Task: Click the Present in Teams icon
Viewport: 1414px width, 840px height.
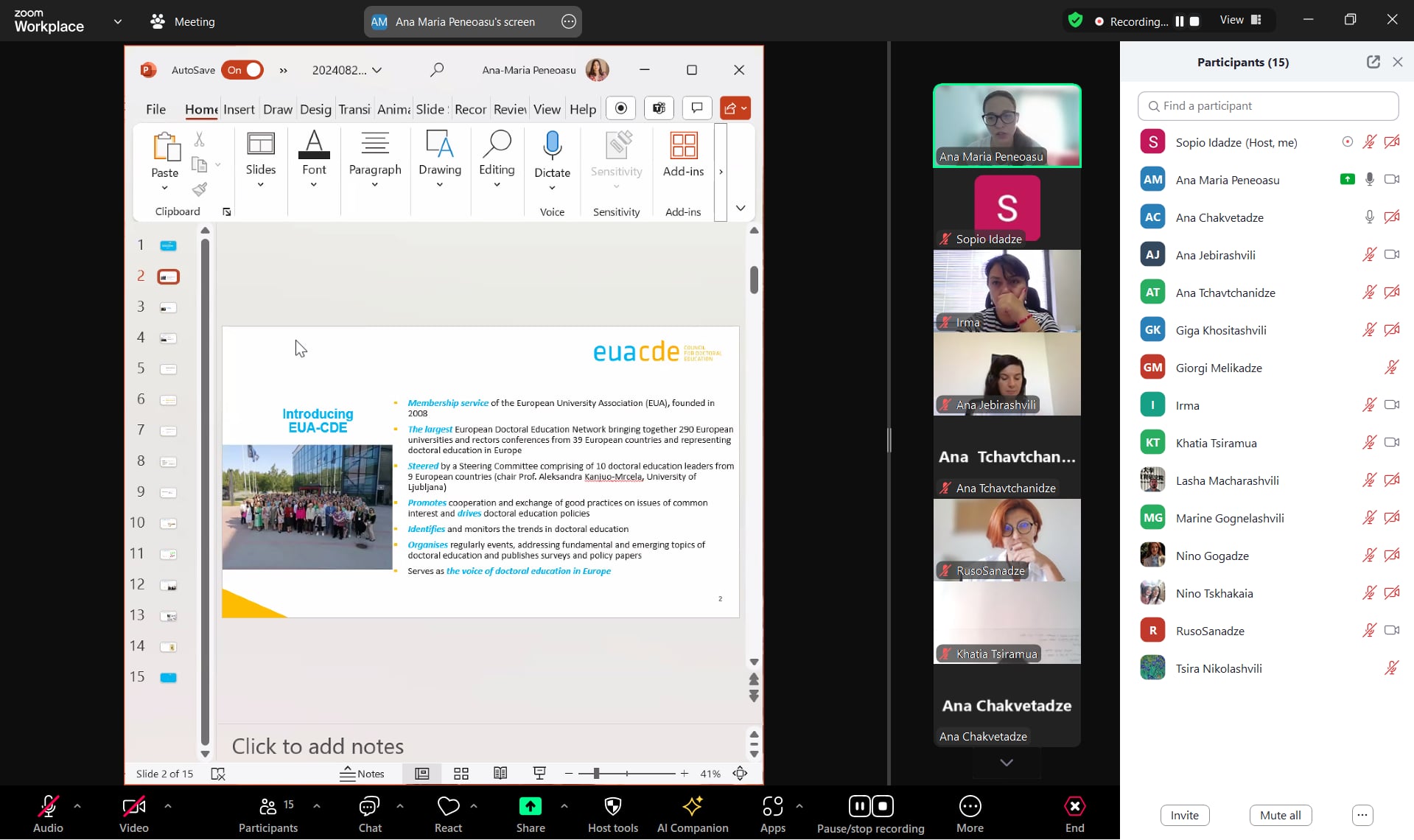Action: tap(659, 108)
